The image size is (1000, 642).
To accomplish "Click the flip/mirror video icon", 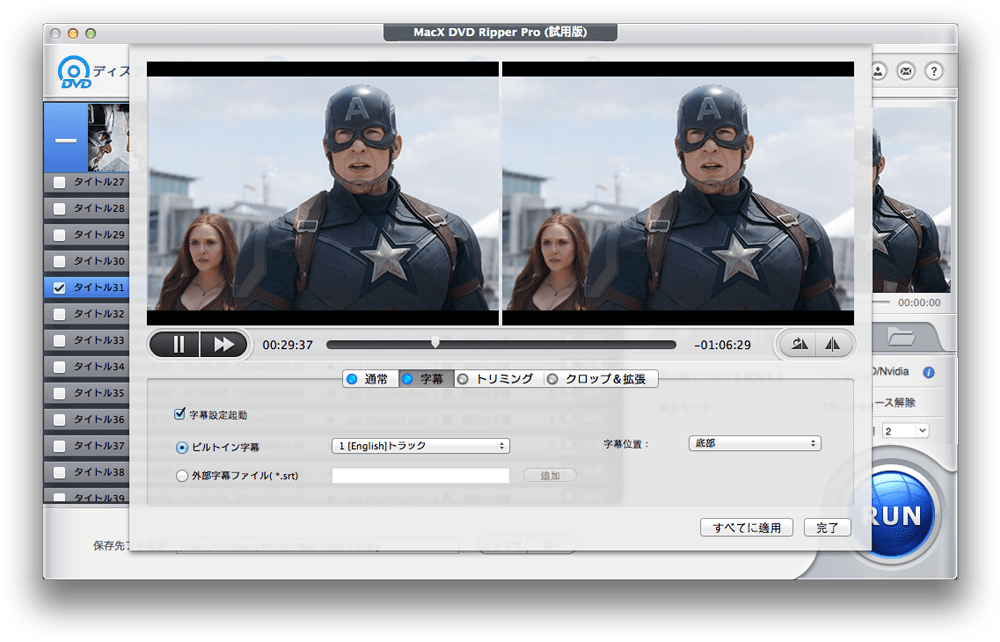I will click(x=832, y=344).
